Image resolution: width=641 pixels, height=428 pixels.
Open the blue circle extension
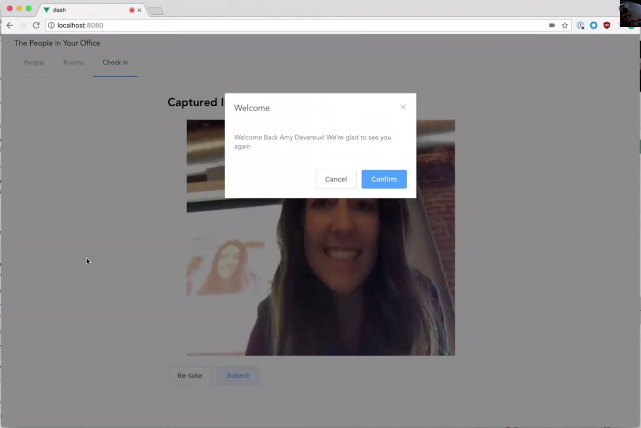594,25
